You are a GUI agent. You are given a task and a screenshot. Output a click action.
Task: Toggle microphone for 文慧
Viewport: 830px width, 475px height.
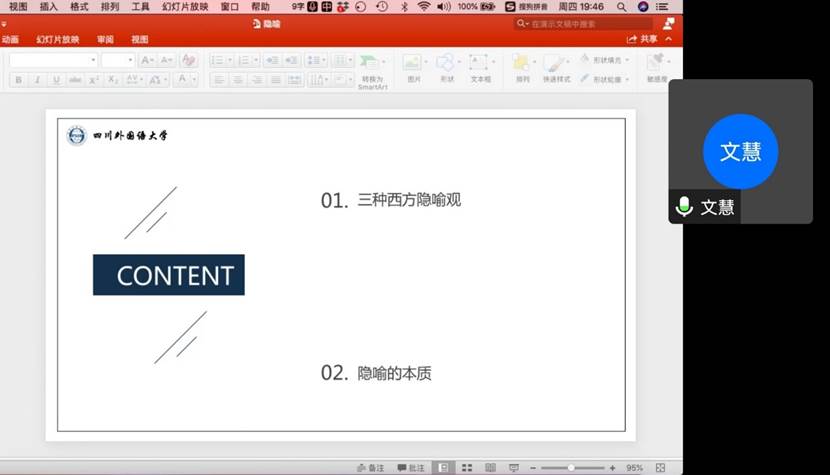coord(684,207)
